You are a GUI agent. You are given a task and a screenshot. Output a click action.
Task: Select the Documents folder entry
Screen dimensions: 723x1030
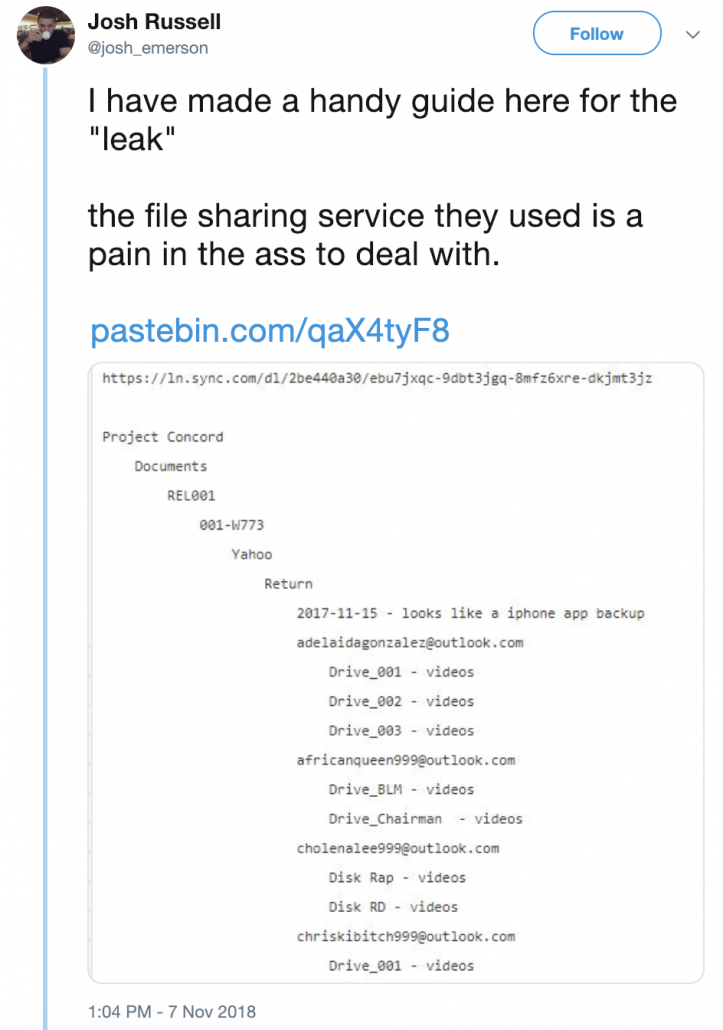coord(171,466)
